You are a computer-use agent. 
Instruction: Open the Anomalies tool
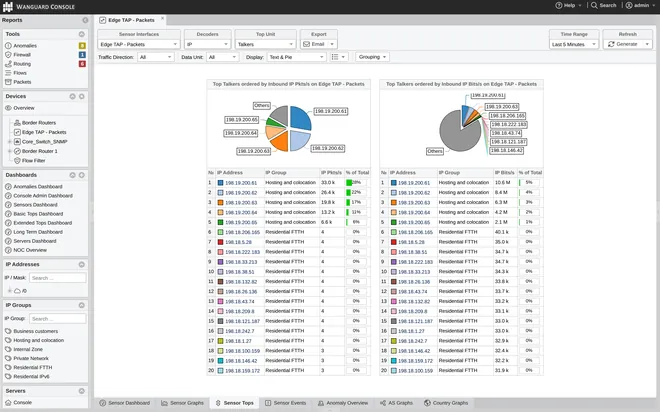[x=25, y=45]
